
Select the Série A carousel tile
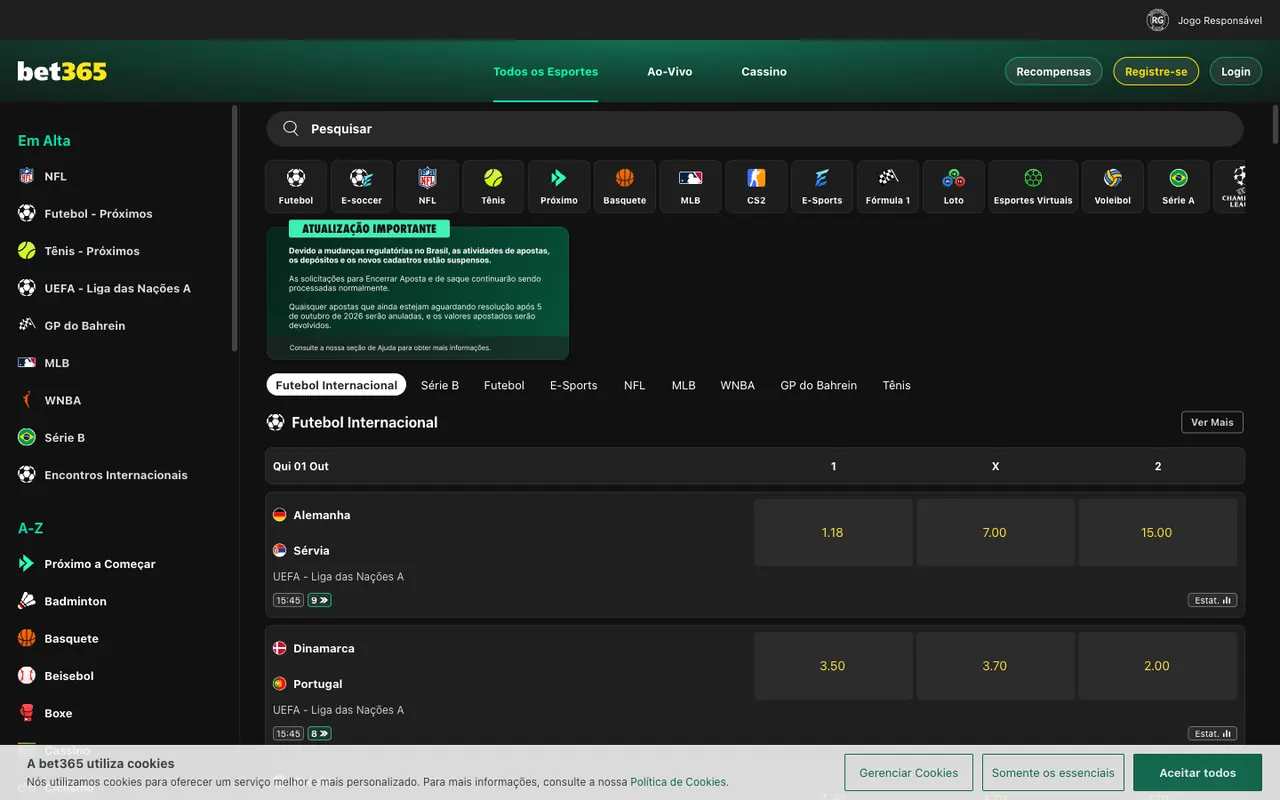[1179, 186]
